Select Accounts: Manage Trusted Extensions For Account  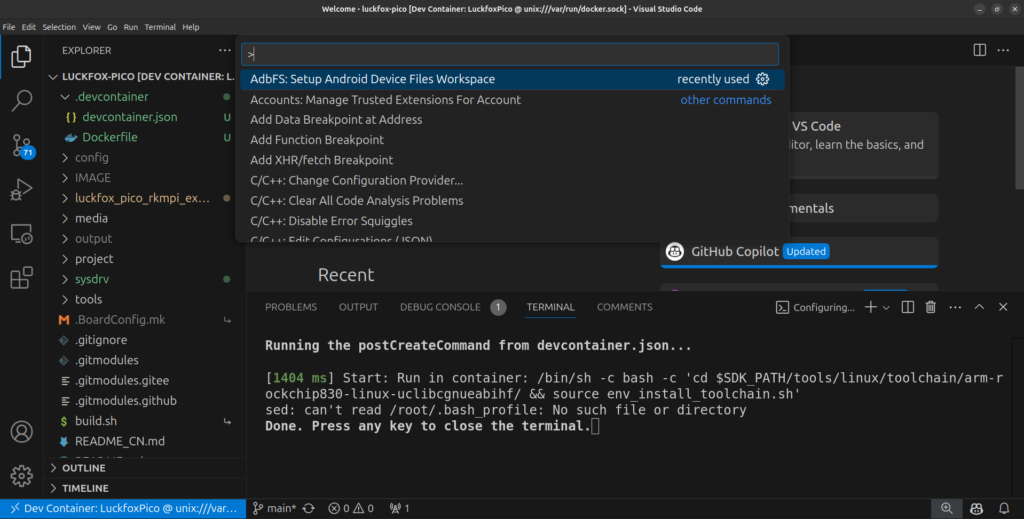point(513,100)
